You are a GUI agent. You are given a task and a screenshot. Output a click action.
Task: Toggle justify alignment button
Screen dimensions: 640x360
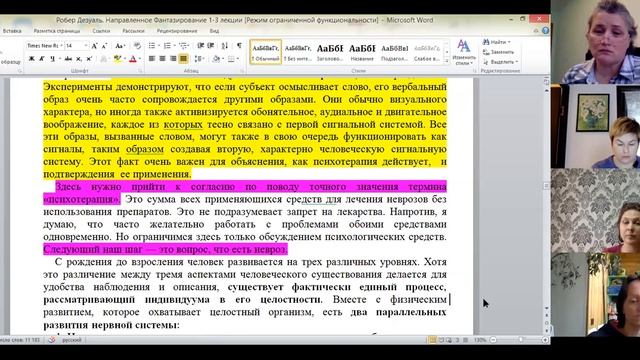tap(183, 59)
